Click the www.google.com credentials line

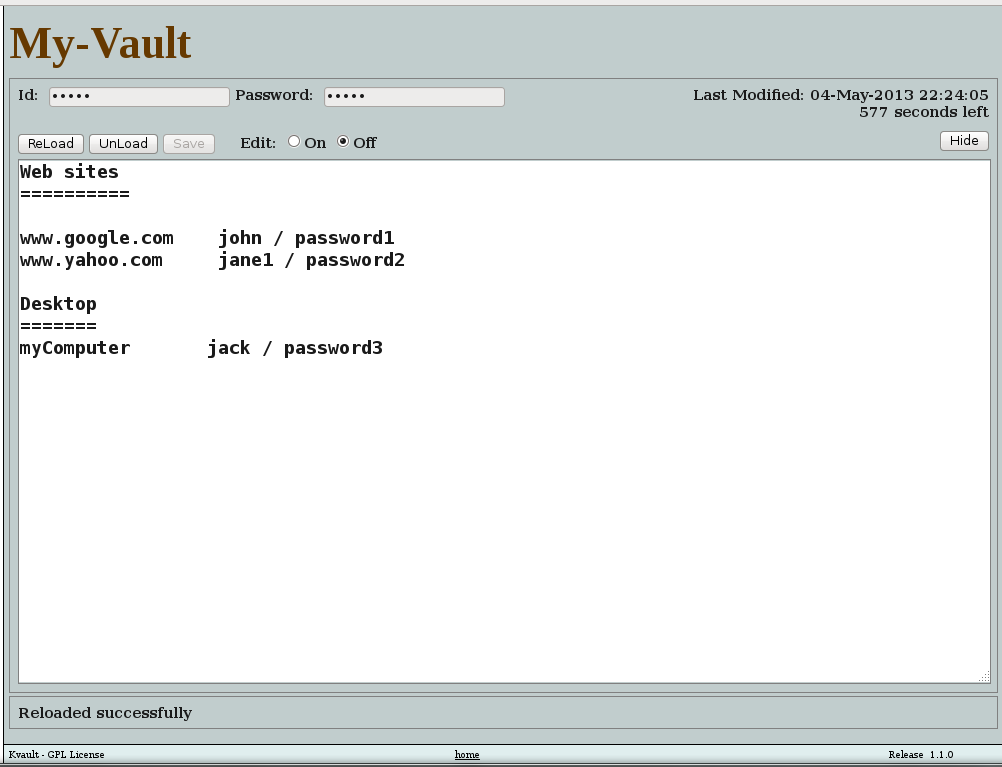click(x=205, y=238)
